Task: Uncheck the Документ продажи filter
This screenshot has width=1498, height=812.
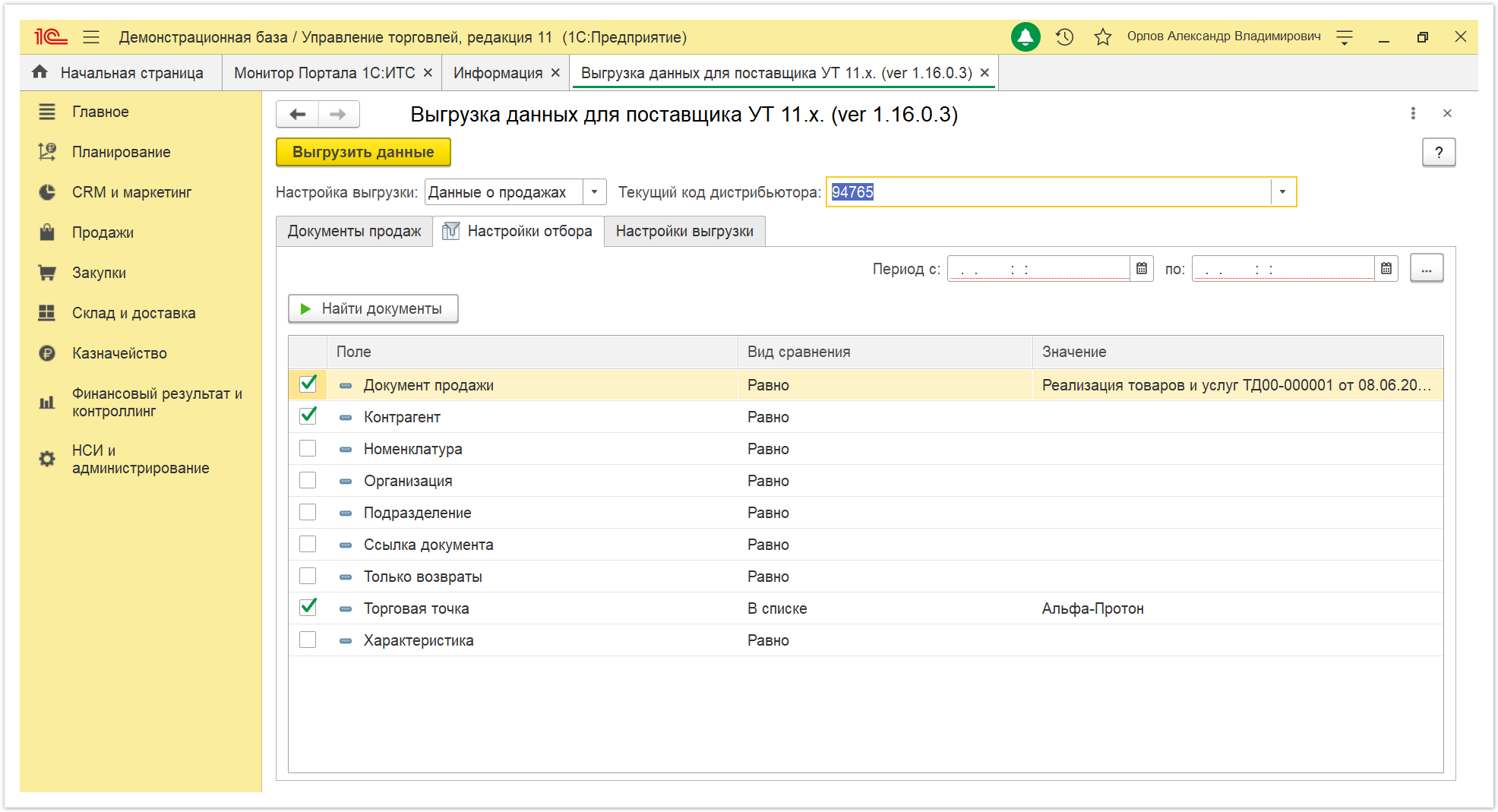Action: (308, 384)
